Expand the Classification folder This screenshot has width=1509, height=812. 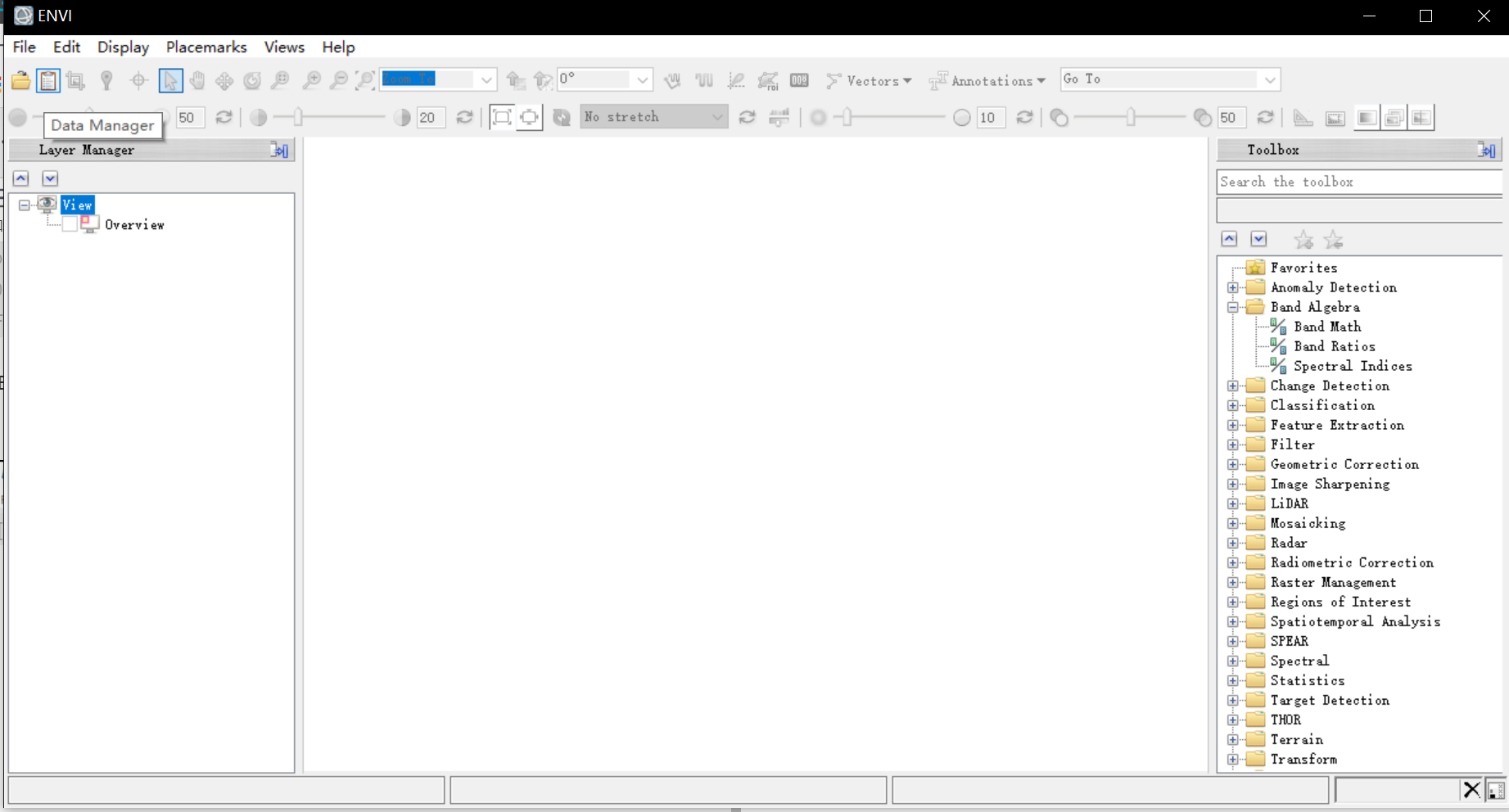(x=1233, y=405)
